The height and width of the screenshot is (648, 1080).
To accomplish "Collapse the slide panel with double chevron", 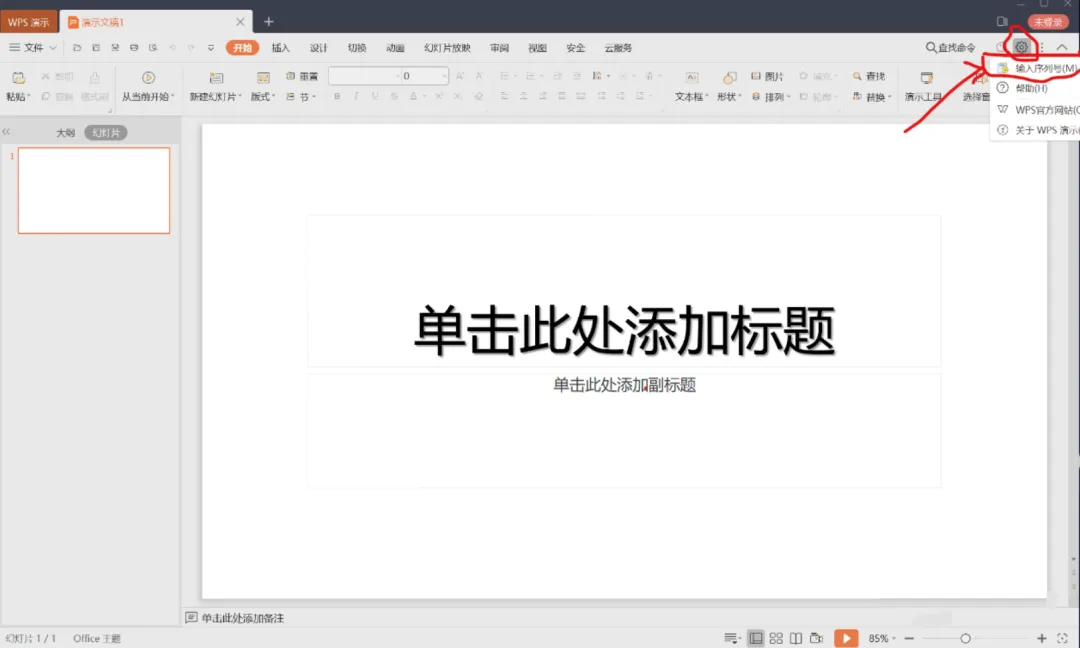I will tap(6, 132).
